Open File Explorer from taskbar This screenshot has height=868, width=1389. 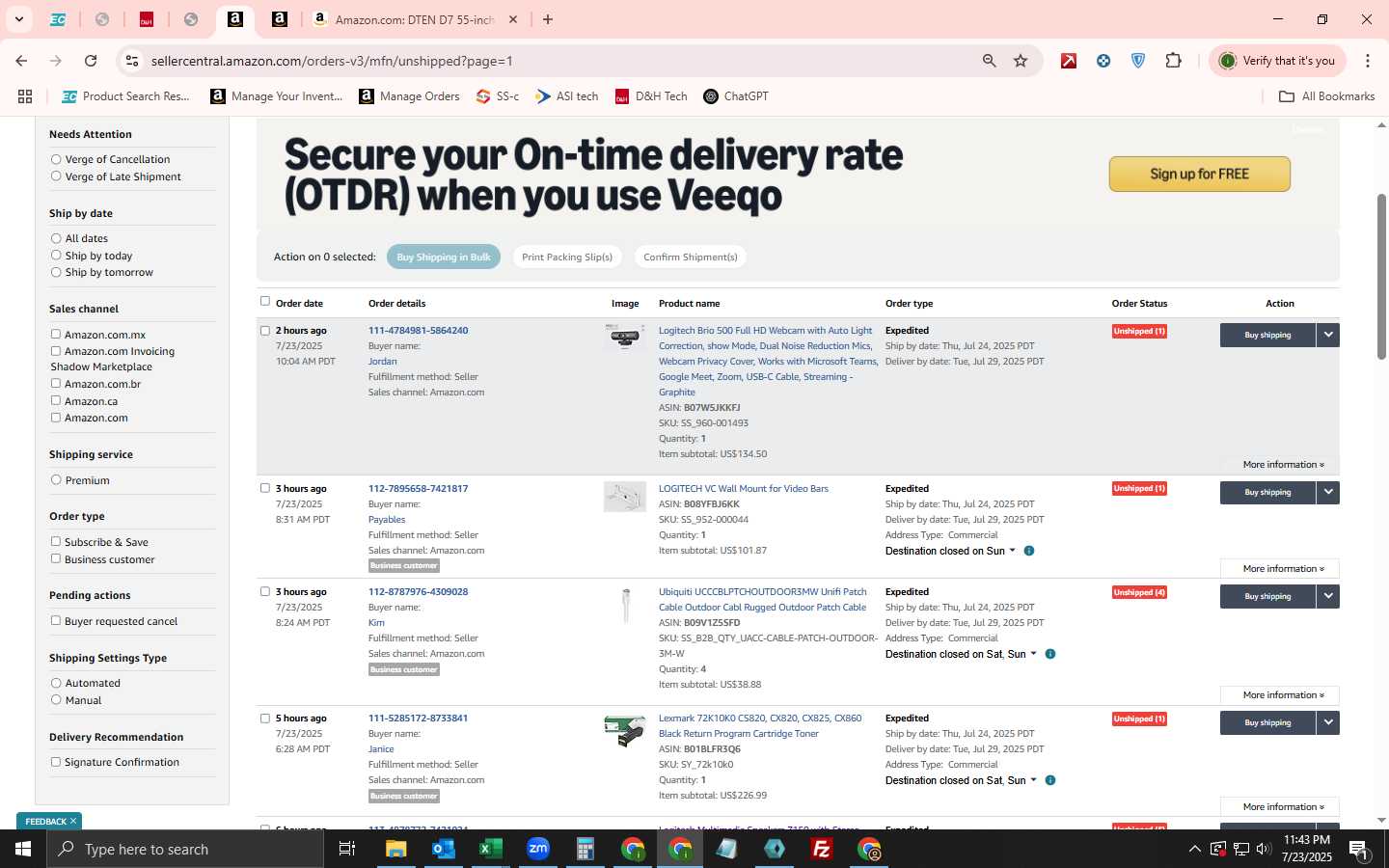click(x=395, y=849)
